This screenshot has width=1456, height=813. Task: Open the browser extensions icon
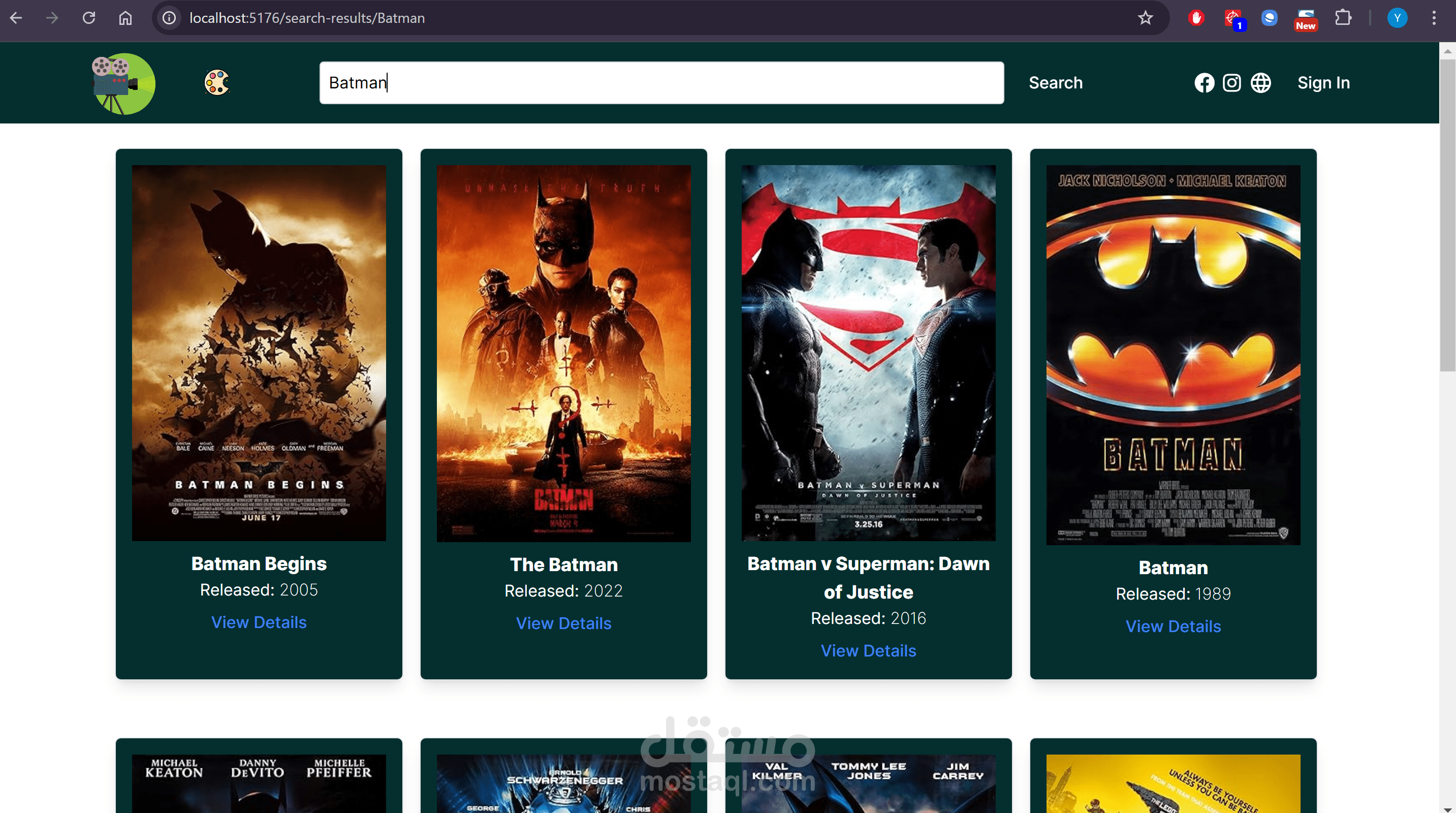1343,17
